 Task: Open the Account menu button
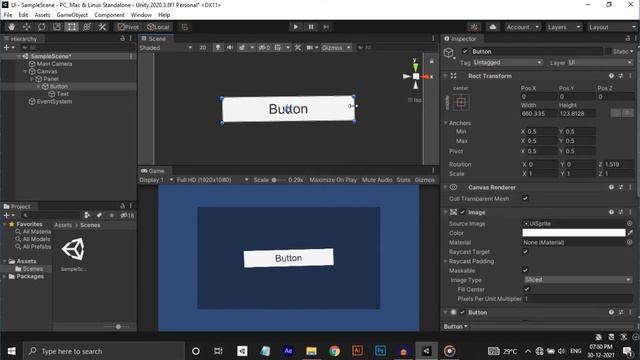[522, 27]
